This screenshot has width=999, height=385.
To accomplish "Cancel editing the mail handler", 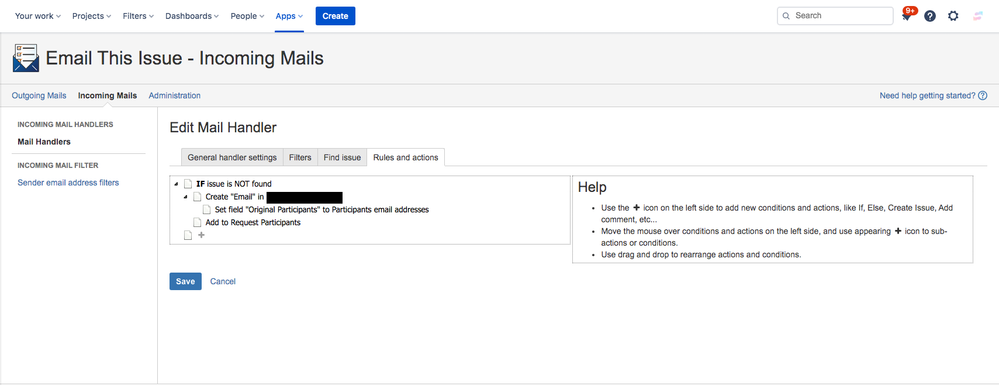I will [223, 281].
